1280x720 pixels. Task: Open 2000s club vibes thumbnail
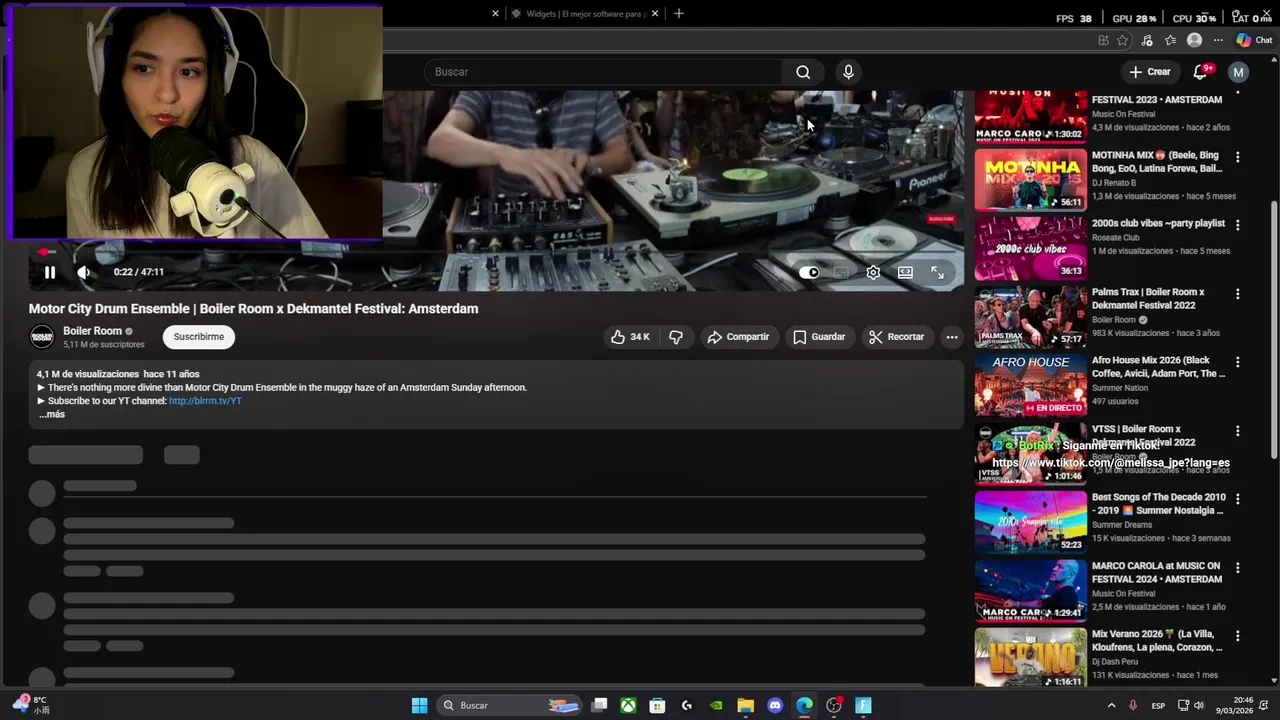coord(1030,249)
